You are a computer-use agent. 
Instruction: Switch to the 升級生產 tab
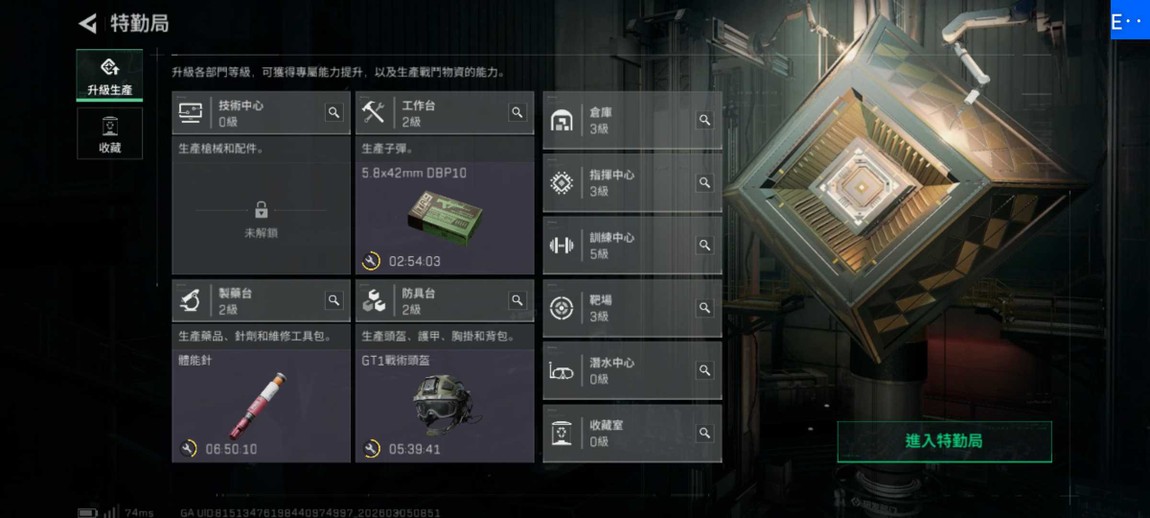pos(110,76)
